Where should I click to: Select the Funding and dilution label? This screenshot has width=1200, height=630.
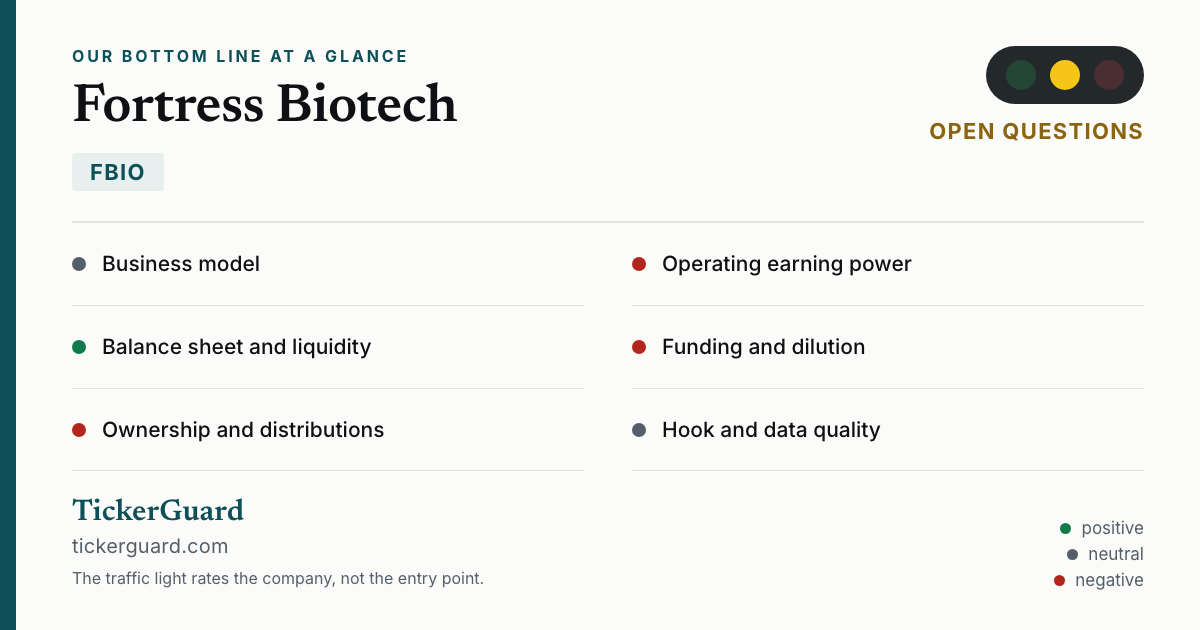click(x=763, y=347)
